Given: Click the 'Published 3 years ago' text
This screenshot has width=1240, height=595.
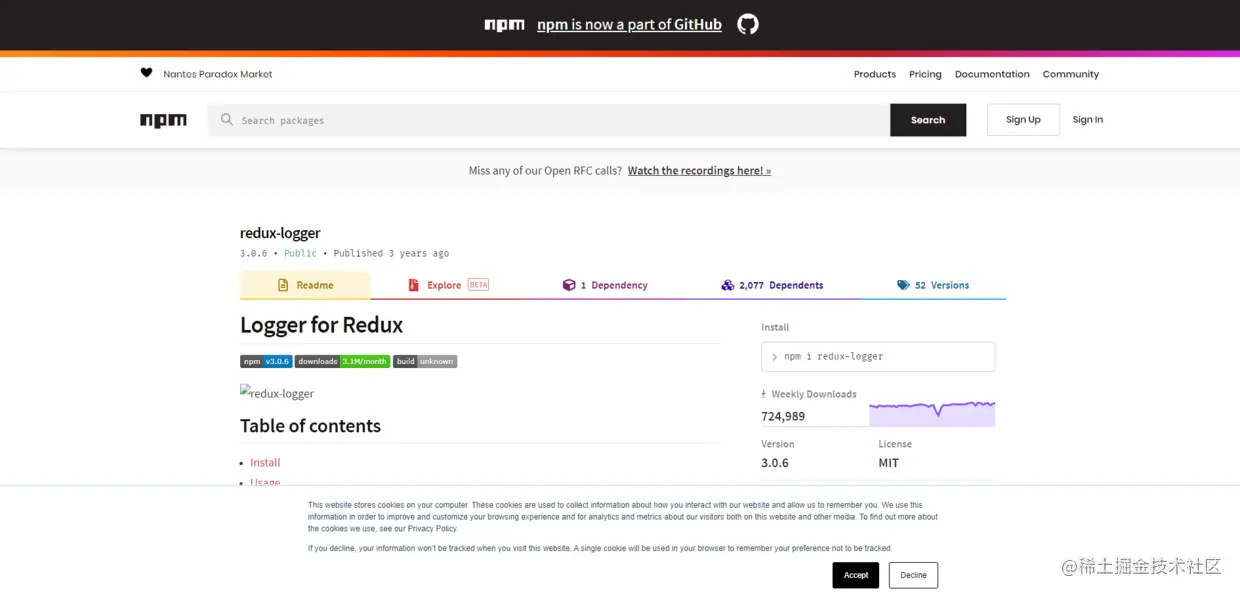Looking at the screenshot, I should coord(391,254).
